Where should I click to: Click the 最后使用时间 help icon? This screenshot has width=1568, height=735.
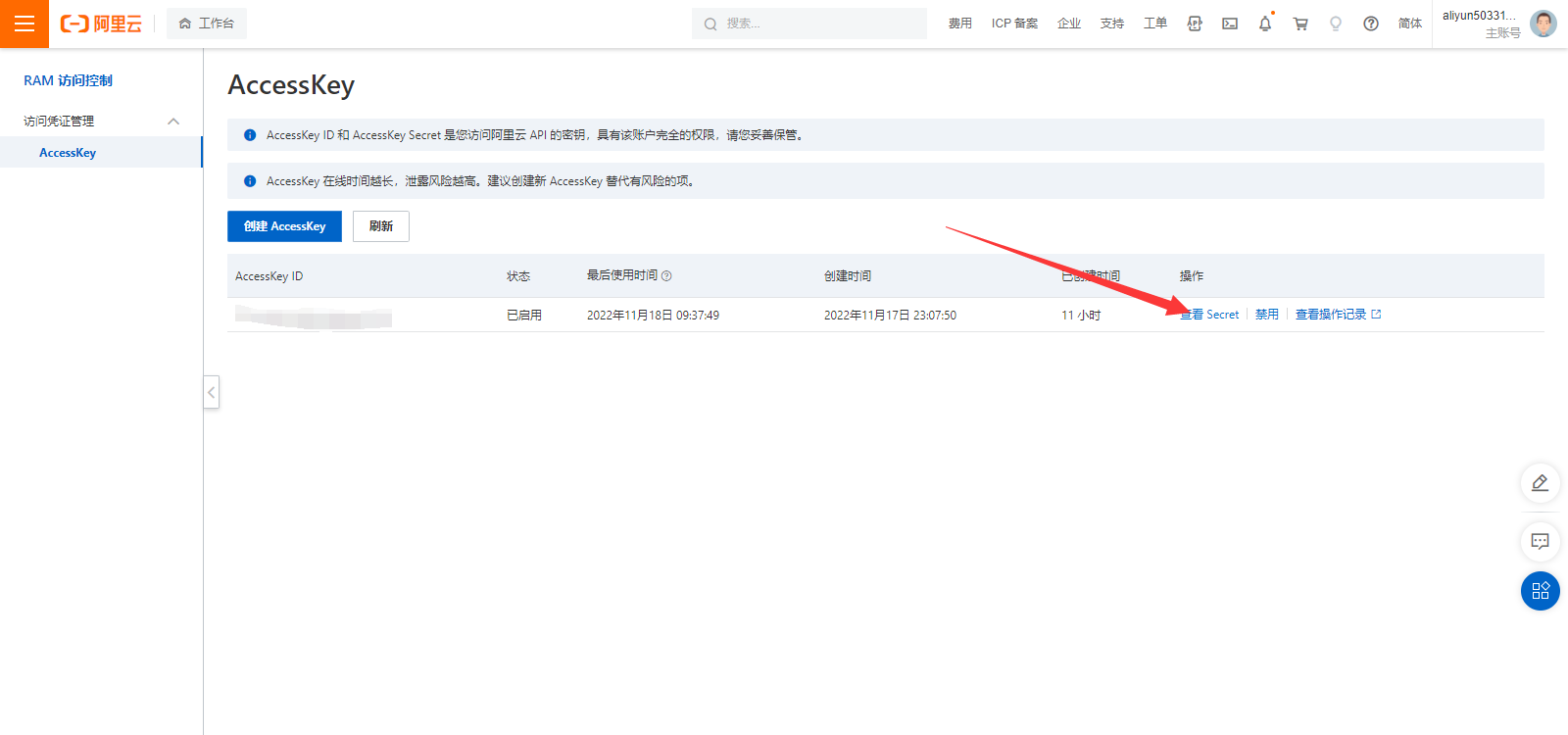tap(666, 276)
